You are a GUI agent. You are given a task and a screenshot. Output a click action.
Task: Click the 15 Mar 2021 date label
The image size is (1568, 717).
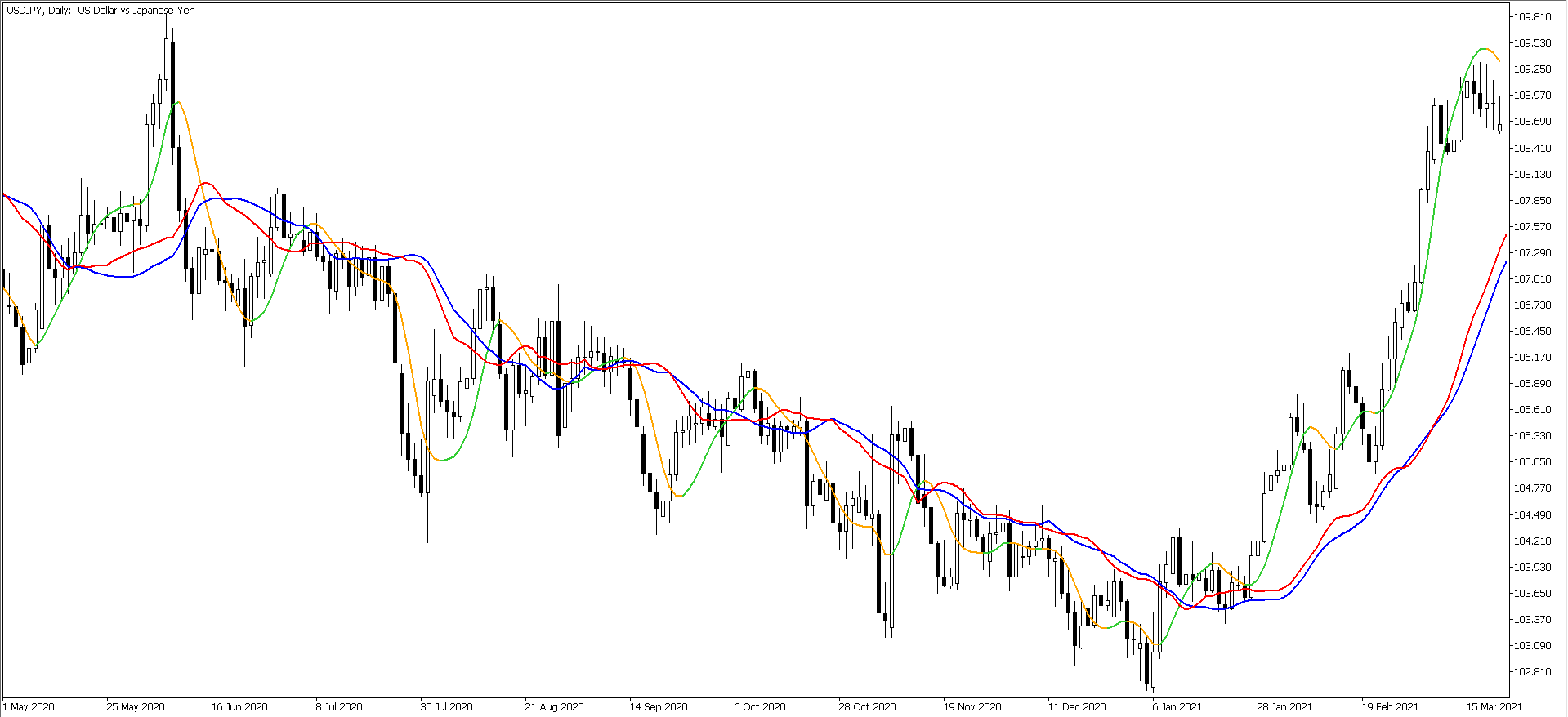[x=1494, y=706]
